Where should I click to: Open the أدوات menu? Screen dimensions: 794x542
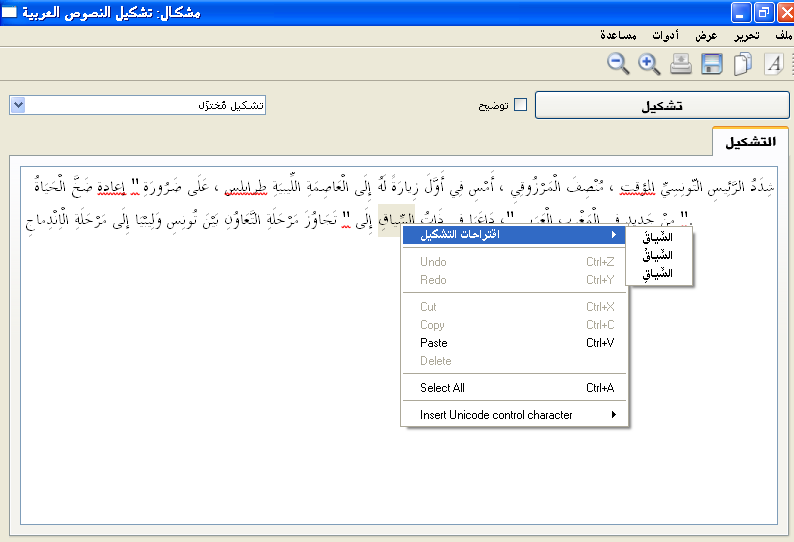[x=665, y=35]
